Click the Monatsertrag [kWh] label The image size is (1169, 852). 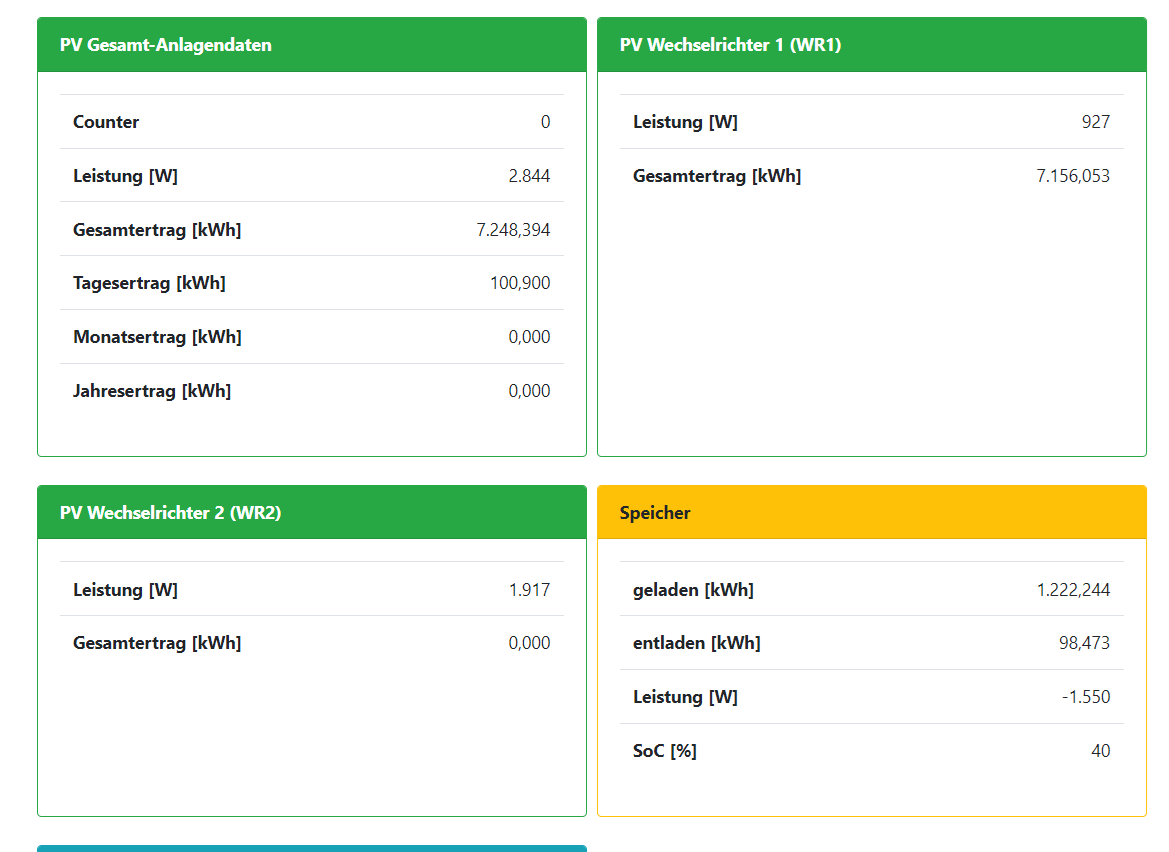tap(157, 337)
